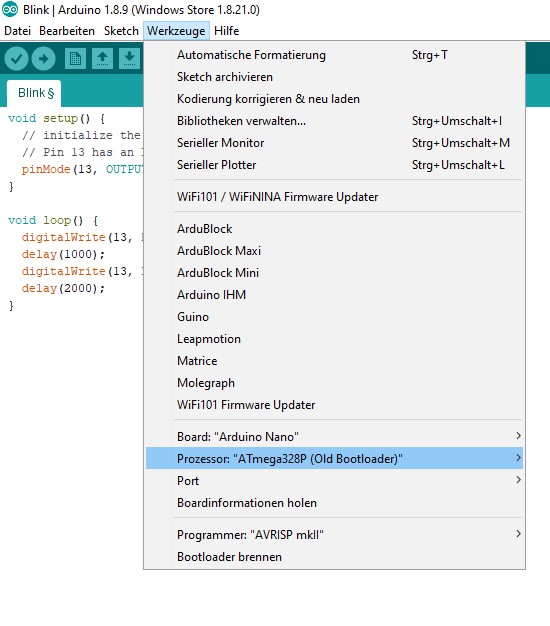Switch to the Blink sketch tab
This screenshot has height=626, width=550.
[x=36, y=93]
